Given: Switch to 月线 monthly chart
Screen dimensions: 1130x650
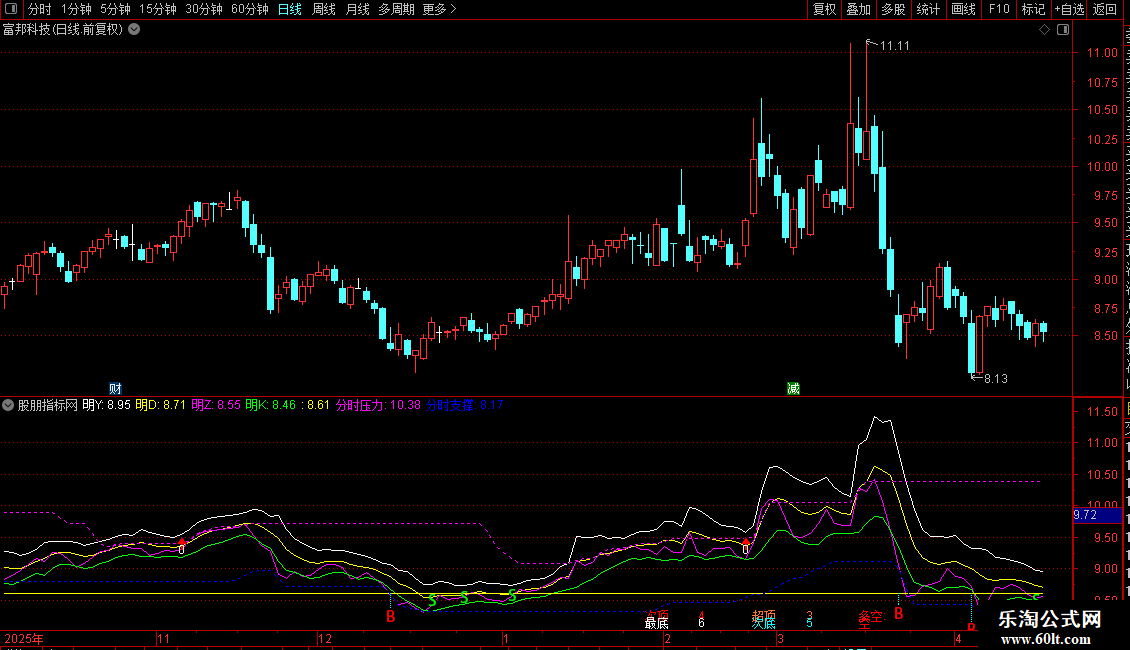Looking at the screenshot, I should [x=357, y=9].
